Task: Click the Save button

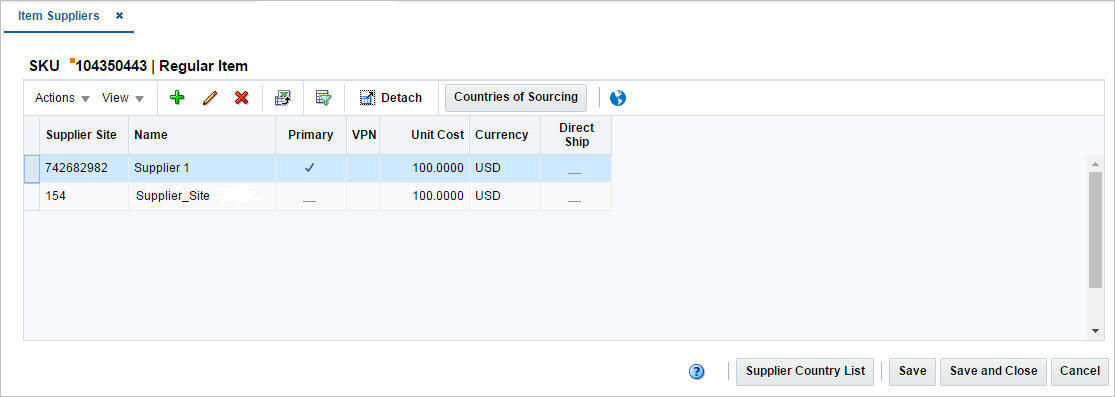Action: click(912, 371)
